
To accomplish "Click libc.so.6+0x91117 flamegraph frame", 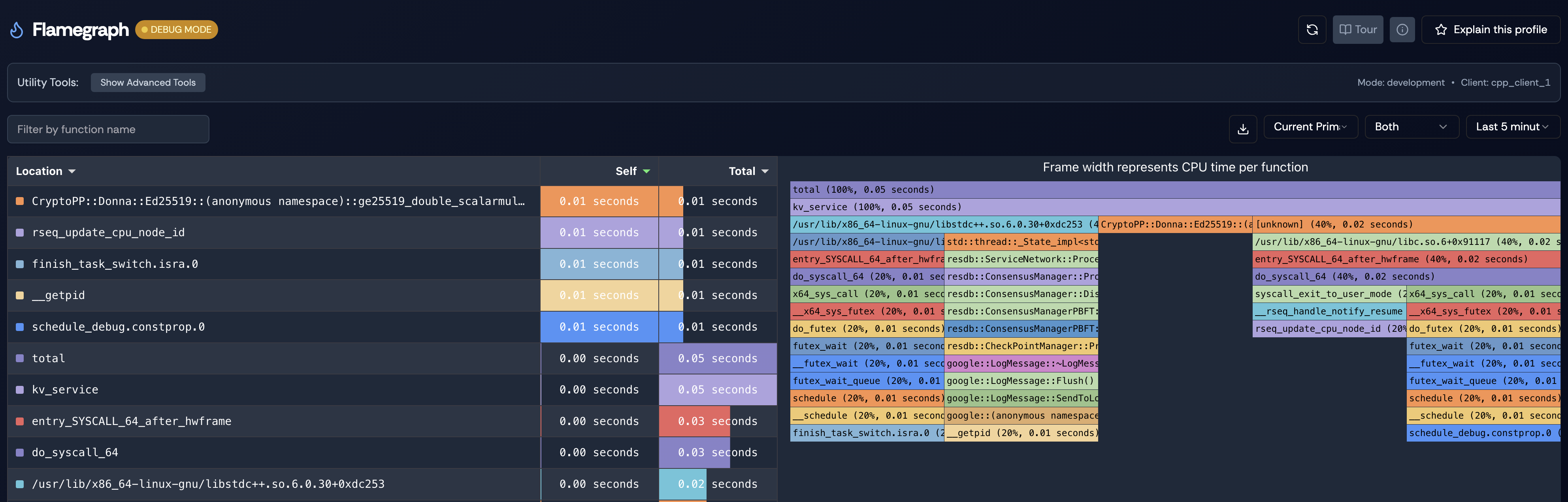I will (1406, 242).
